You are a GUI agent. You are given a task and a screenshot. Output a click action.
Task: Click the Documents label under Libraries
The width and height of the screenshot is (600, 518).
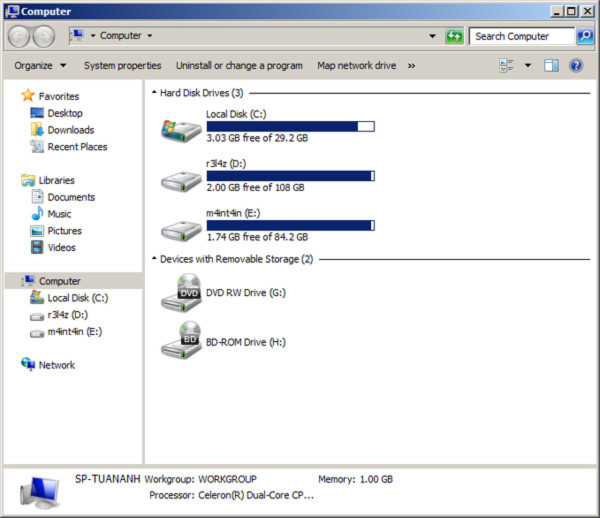click(x=71, y=197)
